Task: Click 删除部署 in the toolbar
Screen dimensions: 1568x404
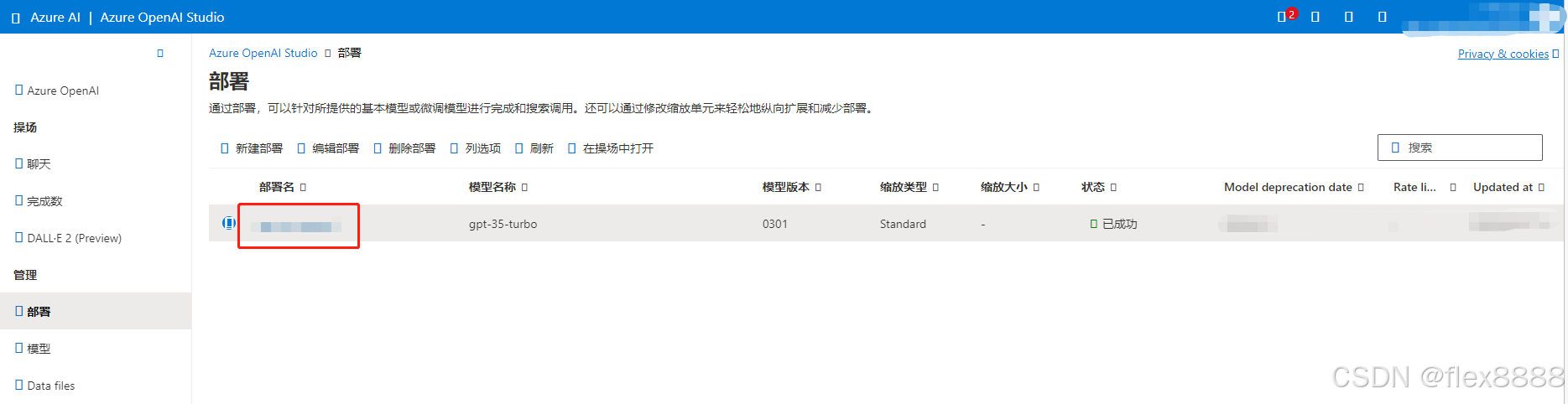Action: (x=404, y=148)
